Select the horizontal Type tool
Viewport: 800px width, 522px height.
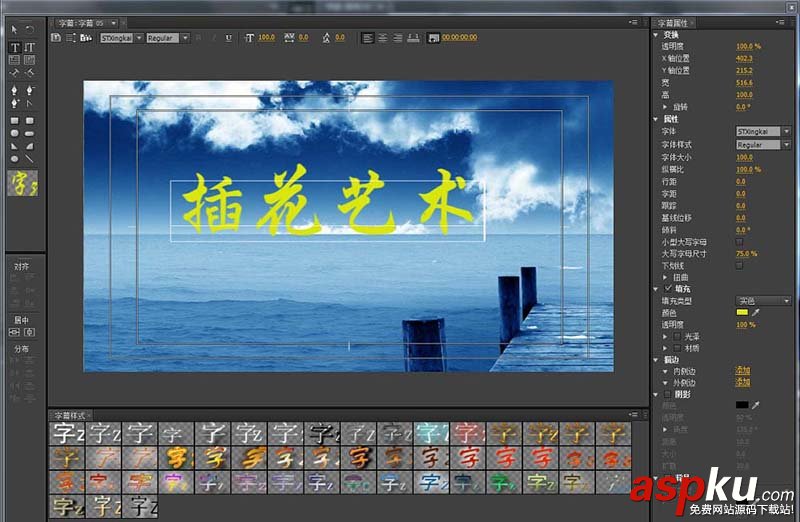pos(14,47)
